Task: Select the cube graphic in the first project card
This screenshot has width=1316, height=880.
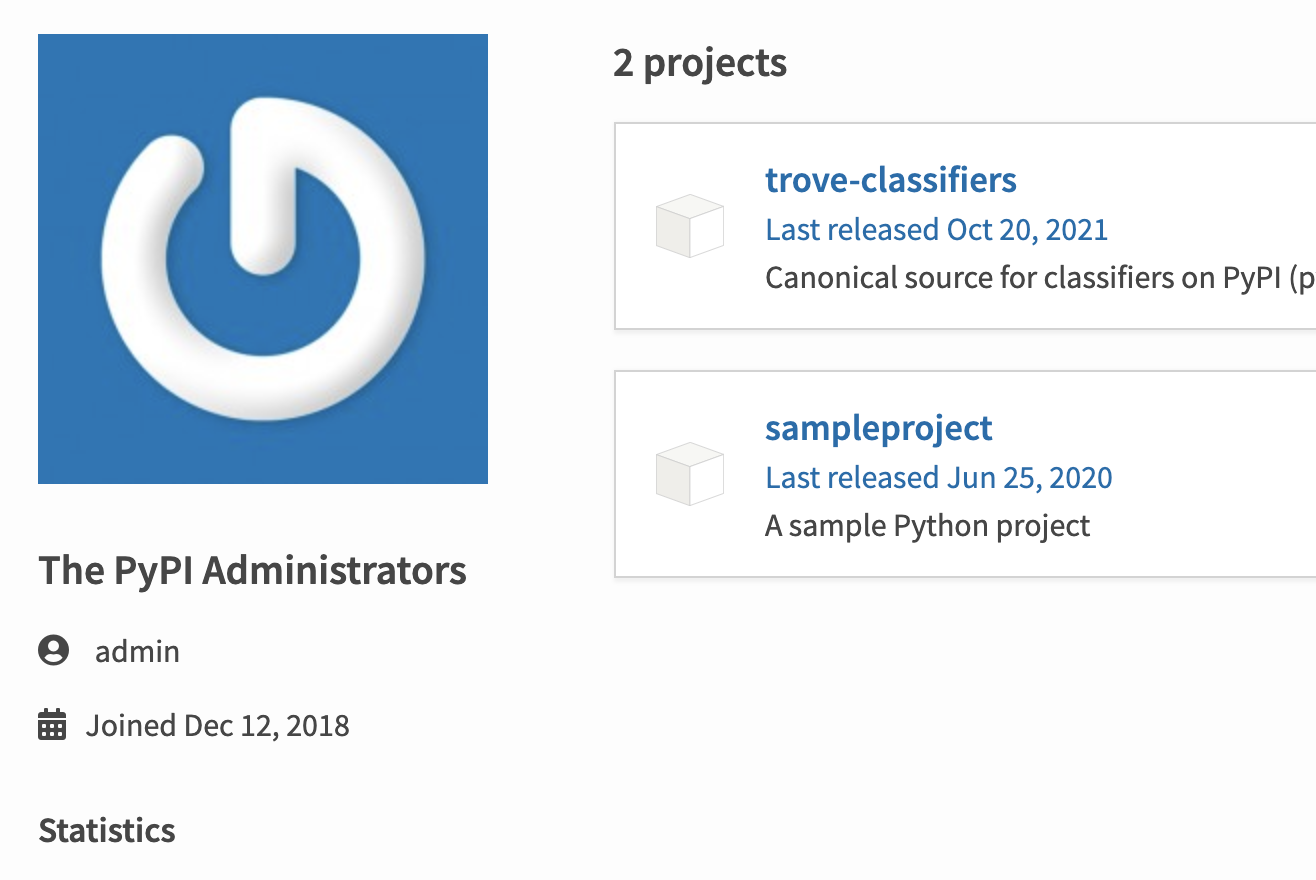Action: pyautogui.click(x=689, y=226)
